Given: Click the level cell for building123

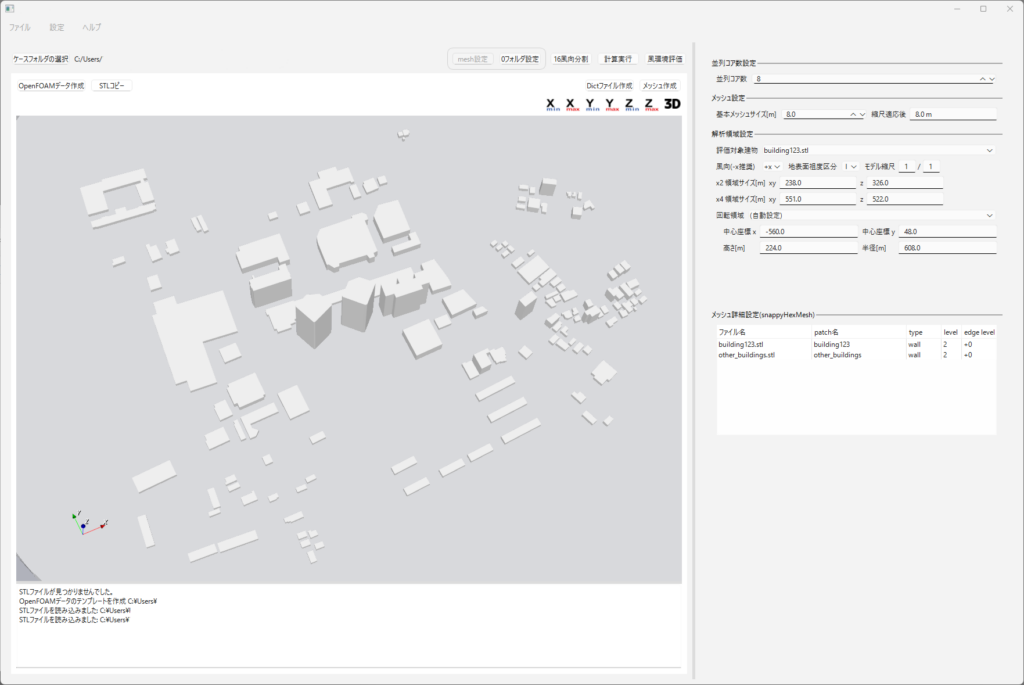Looking at the screenshot, I should (951, 344).
